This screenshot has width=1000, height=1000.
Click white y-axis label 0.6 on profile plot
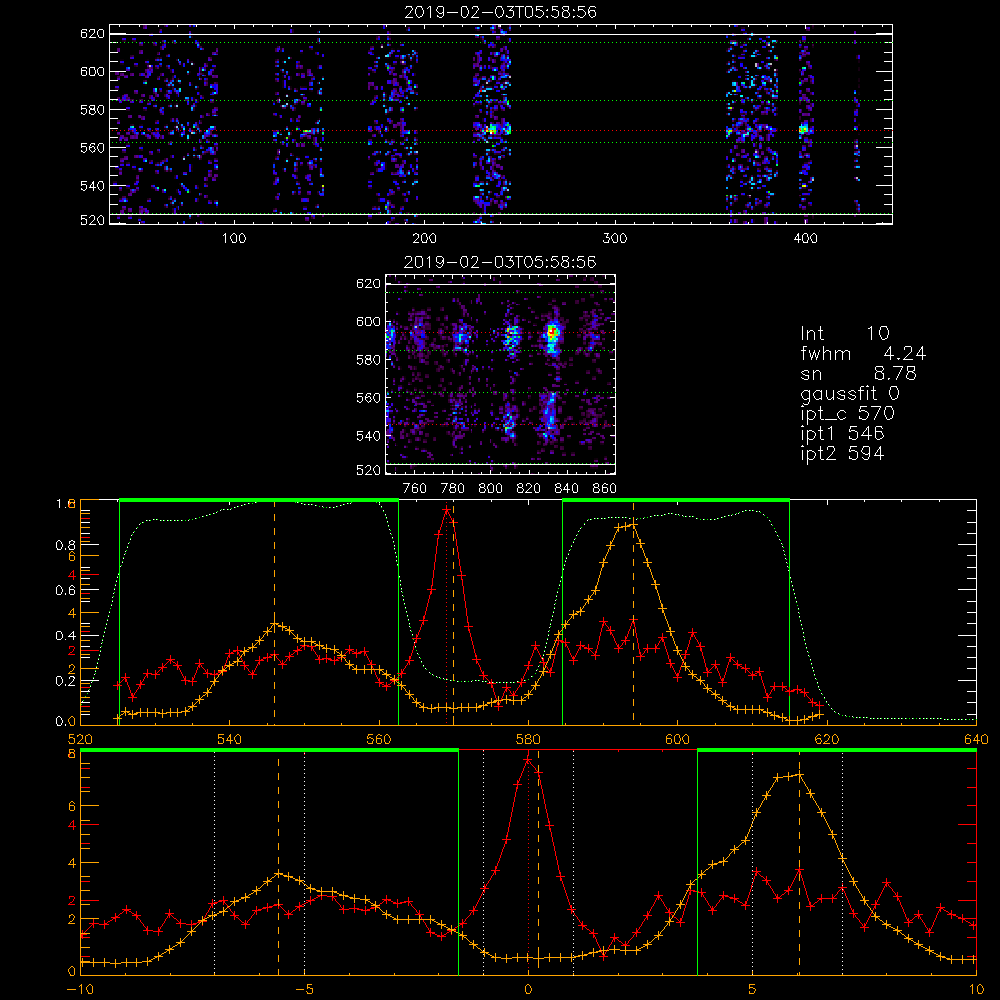click(x=66, y=591)
